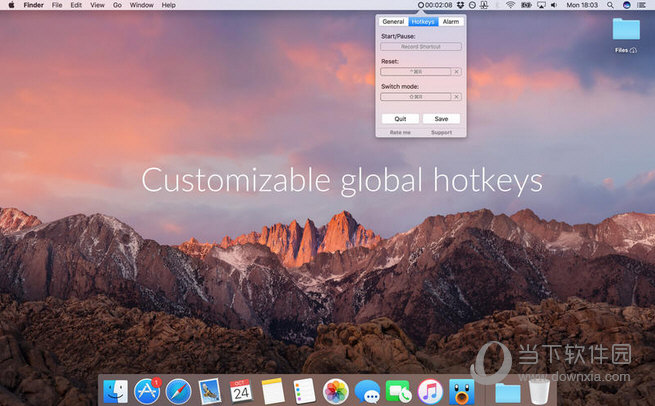Click the Rate me link
The image size is (655, 406).
pos(400,132)
